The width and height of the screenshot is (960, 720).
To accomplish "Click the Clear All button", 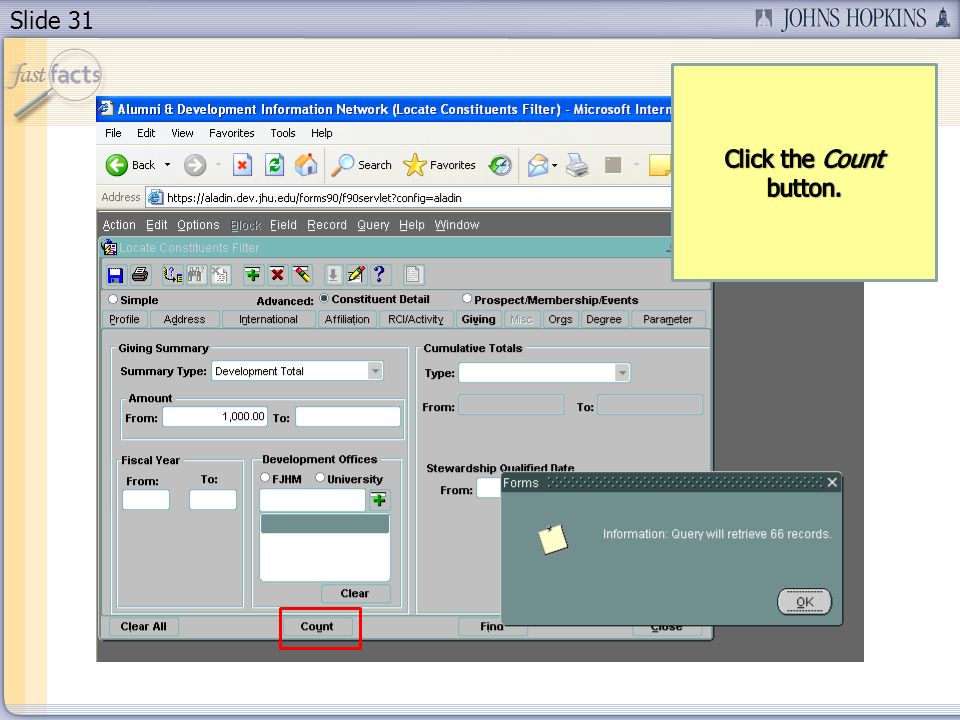I will (143, 626).
